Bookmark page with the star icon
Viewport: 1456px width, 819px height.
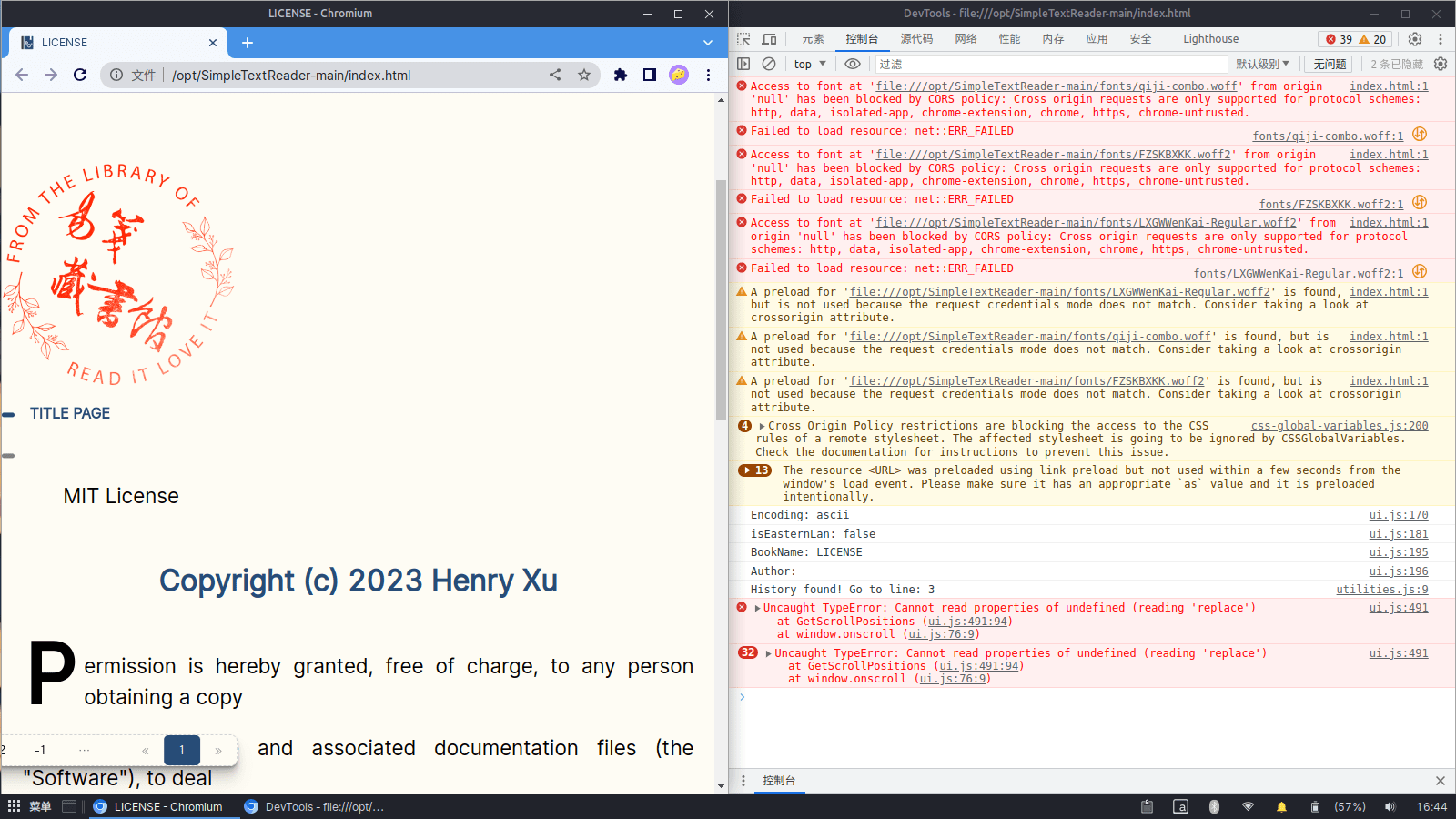coord(584,75)
